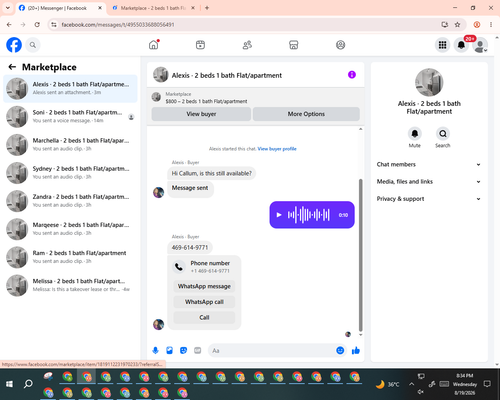Click the View buyer button
Image resolution: width=500 pixels, height=400 pixels.
point(201,114)
